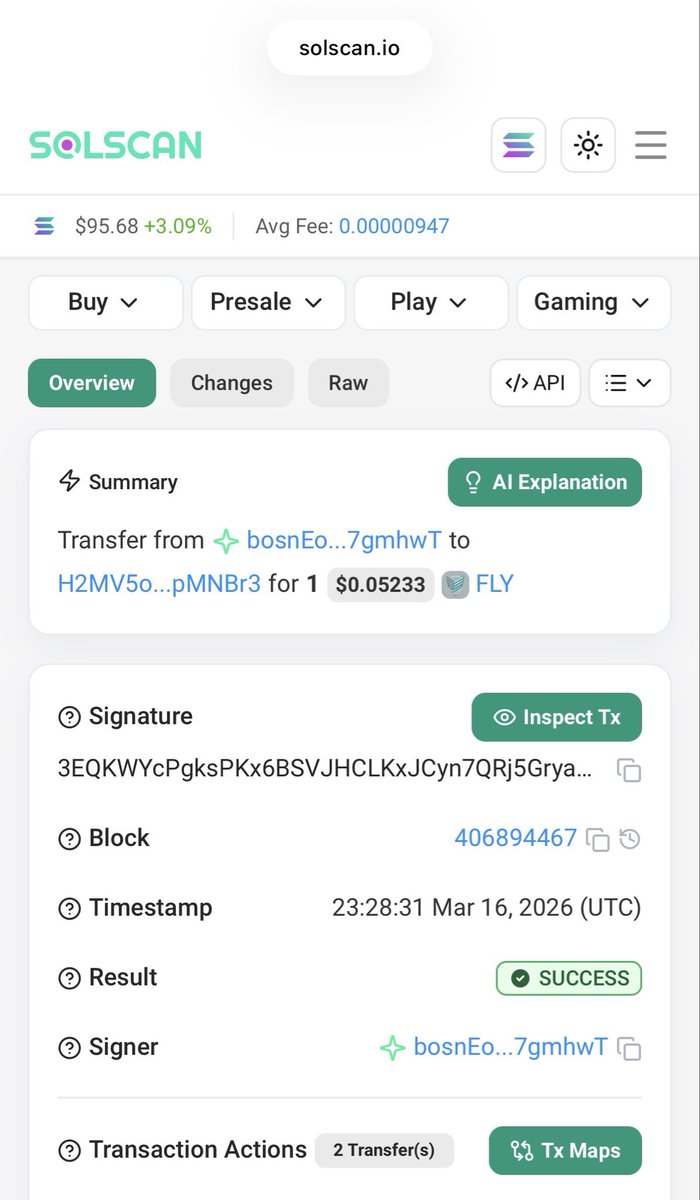Image resolution: width=700 pixels, height=1200 pixels.
Task: Open Signer address bosnEo...7gmhwT
Action: coord(510,1047)
